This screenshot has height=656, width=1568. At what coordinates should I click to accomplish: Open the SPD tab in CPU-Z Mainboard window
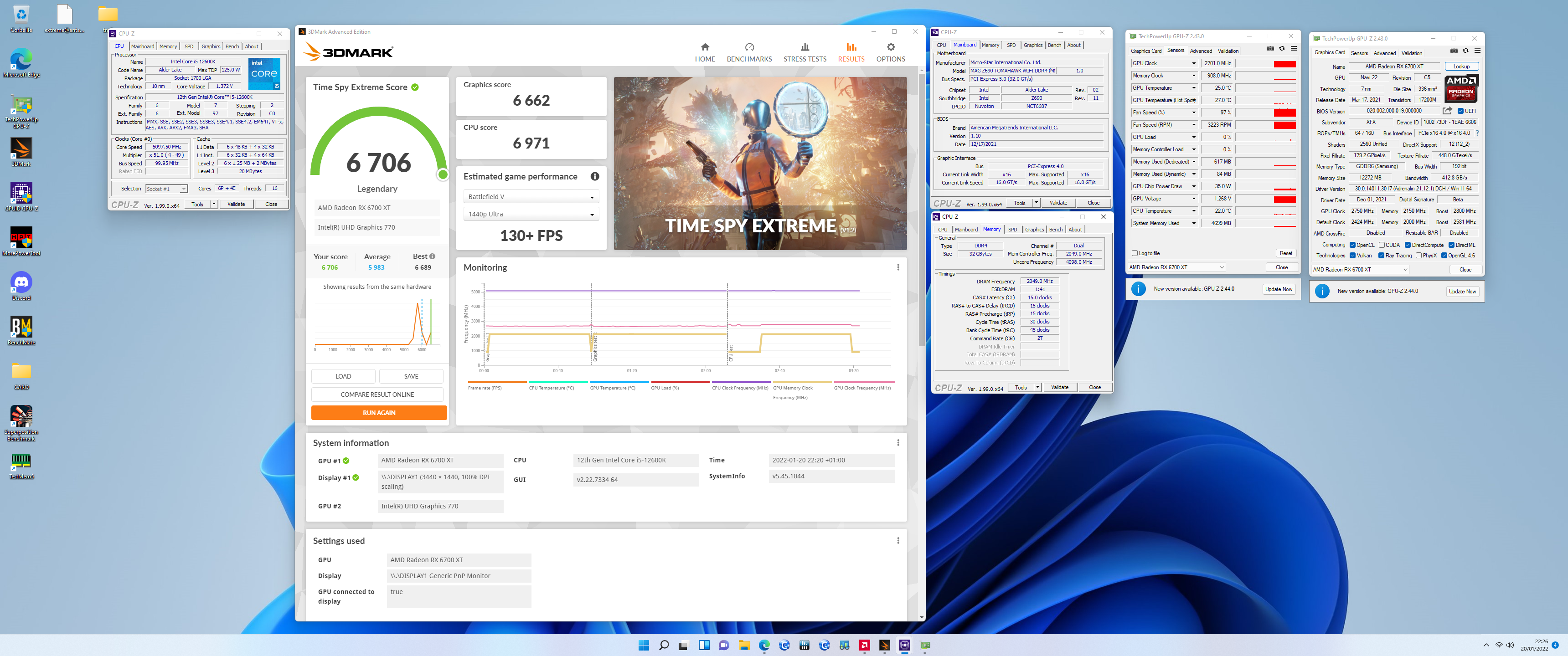[1011, 46]
